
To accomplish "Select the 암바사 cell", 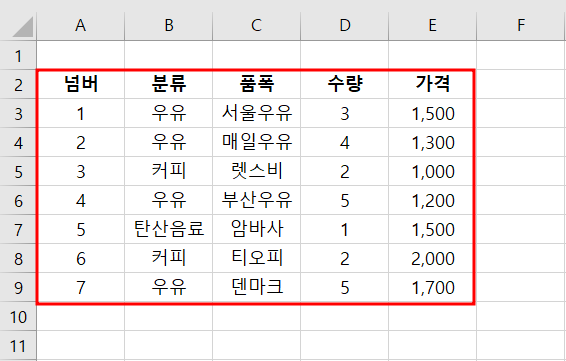I will point(257,229).
